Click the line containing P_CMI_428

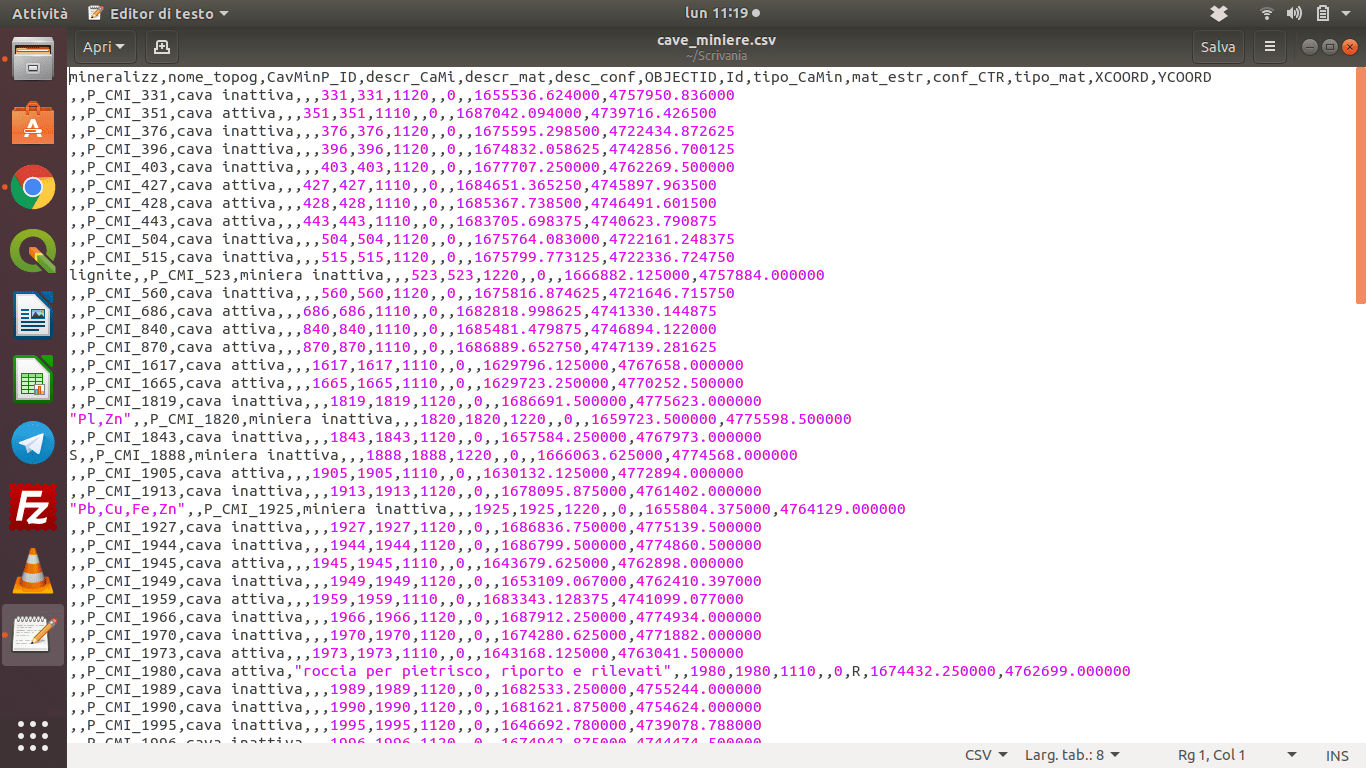click(392, 203)
